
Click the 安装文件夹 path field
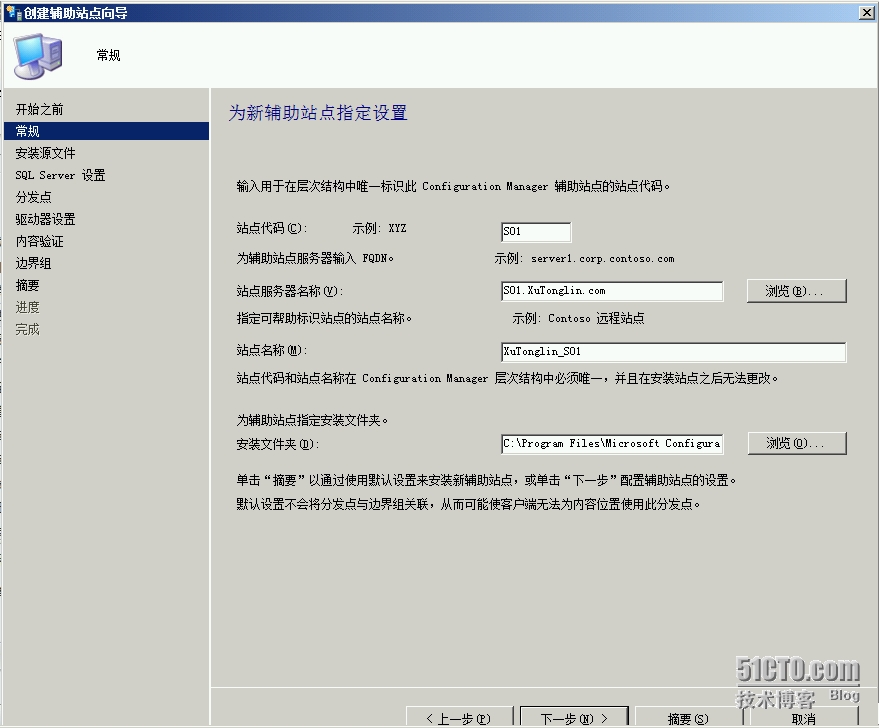click(612, 443)
